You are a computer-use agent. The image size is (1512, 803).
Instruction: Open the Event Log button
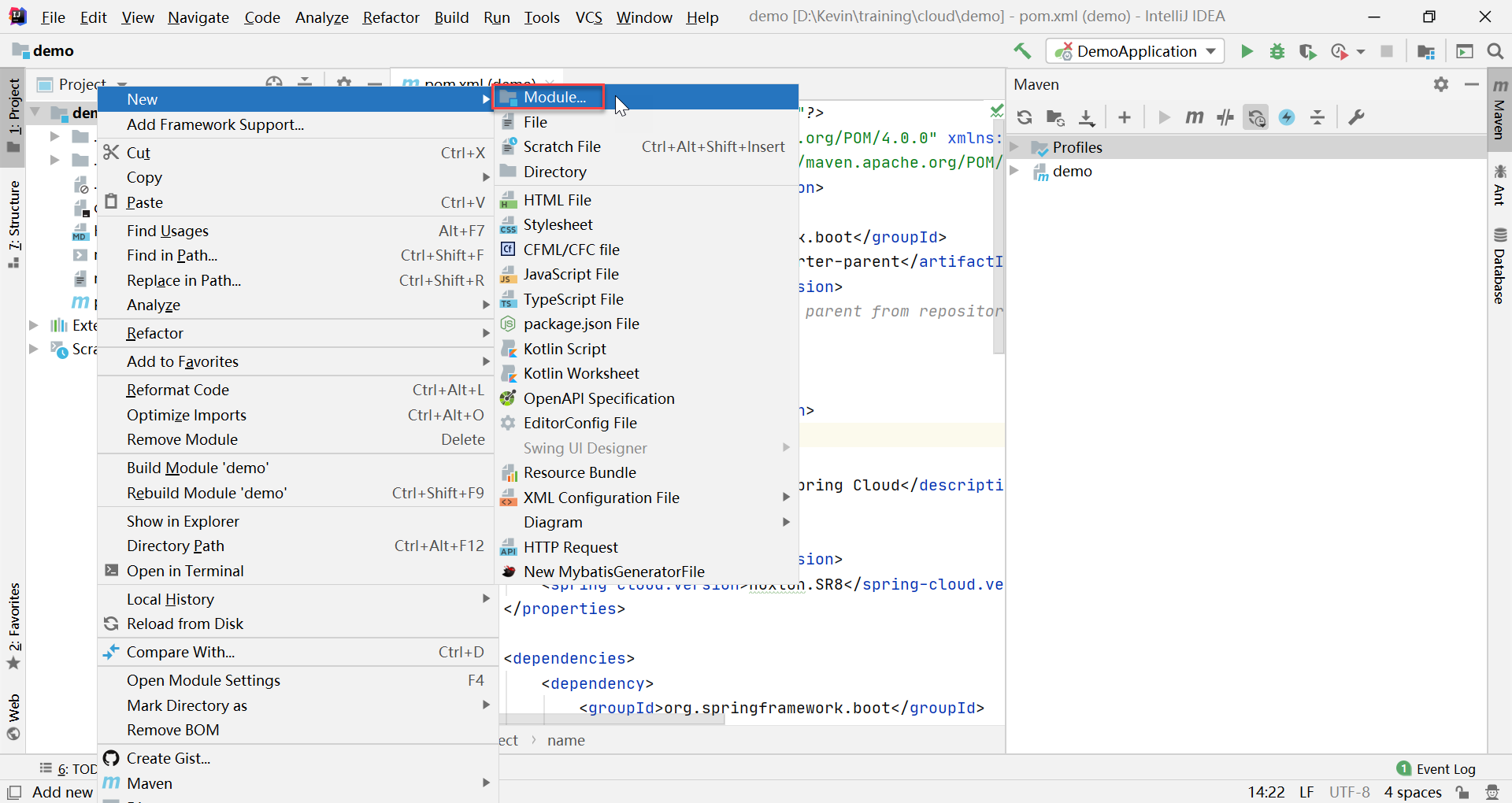pyautogui.click(x=1436, y=769)
